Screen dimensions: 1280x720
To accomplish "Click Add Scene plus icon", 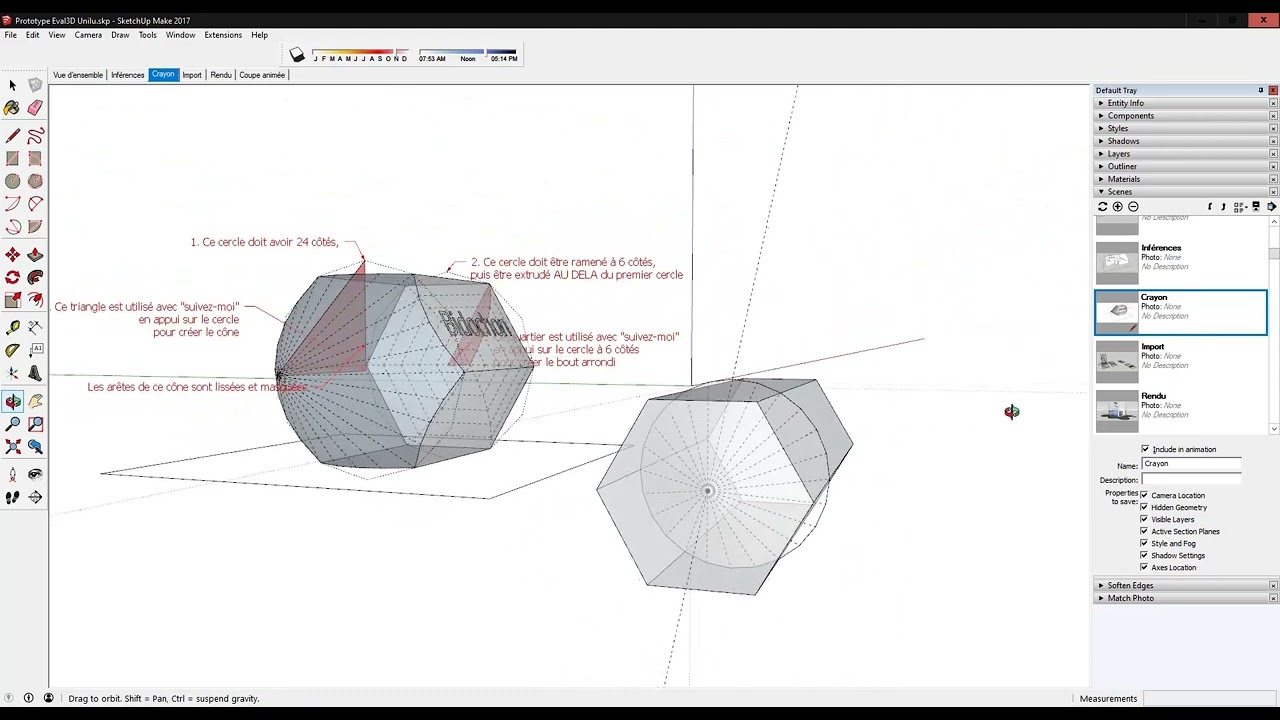I will point(1118,207).
